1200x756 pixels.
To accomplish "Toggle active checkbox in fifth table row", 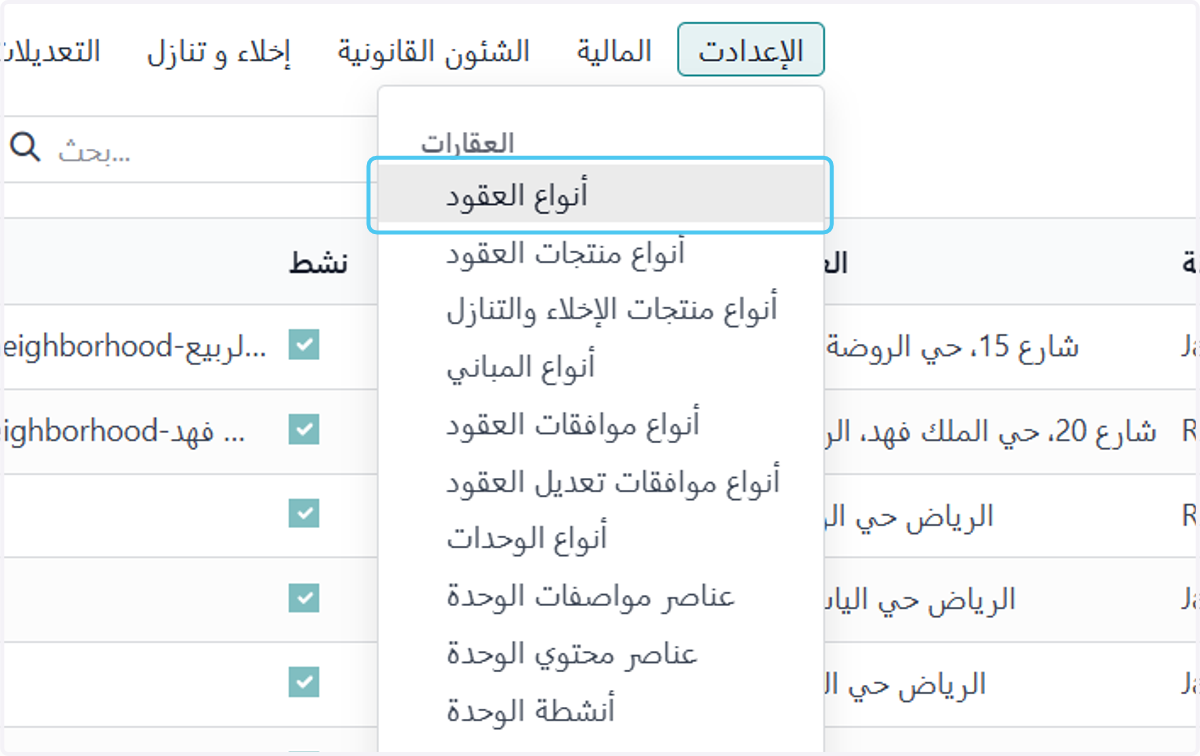I will pyautogui.click(x=304, y=681).
